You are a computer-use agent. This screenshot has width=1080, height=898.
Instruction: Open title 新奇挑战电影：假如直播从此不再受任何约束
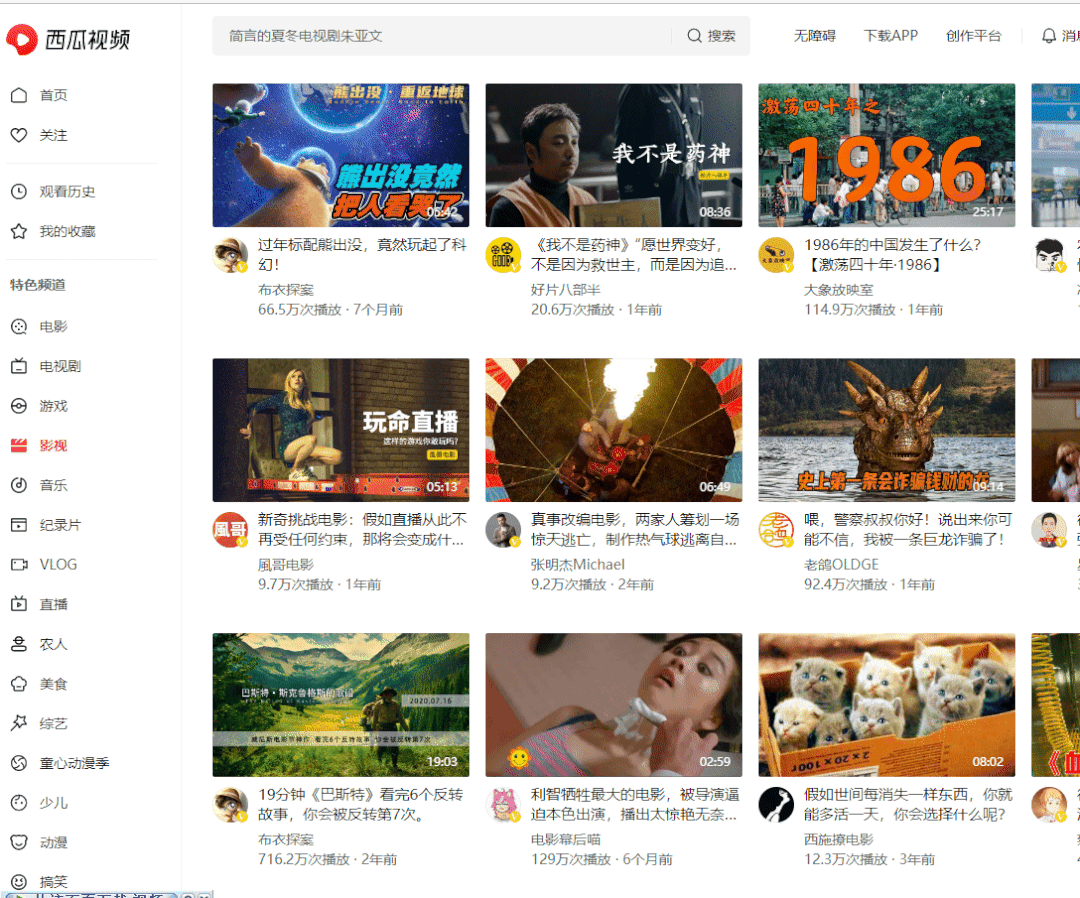362,530
